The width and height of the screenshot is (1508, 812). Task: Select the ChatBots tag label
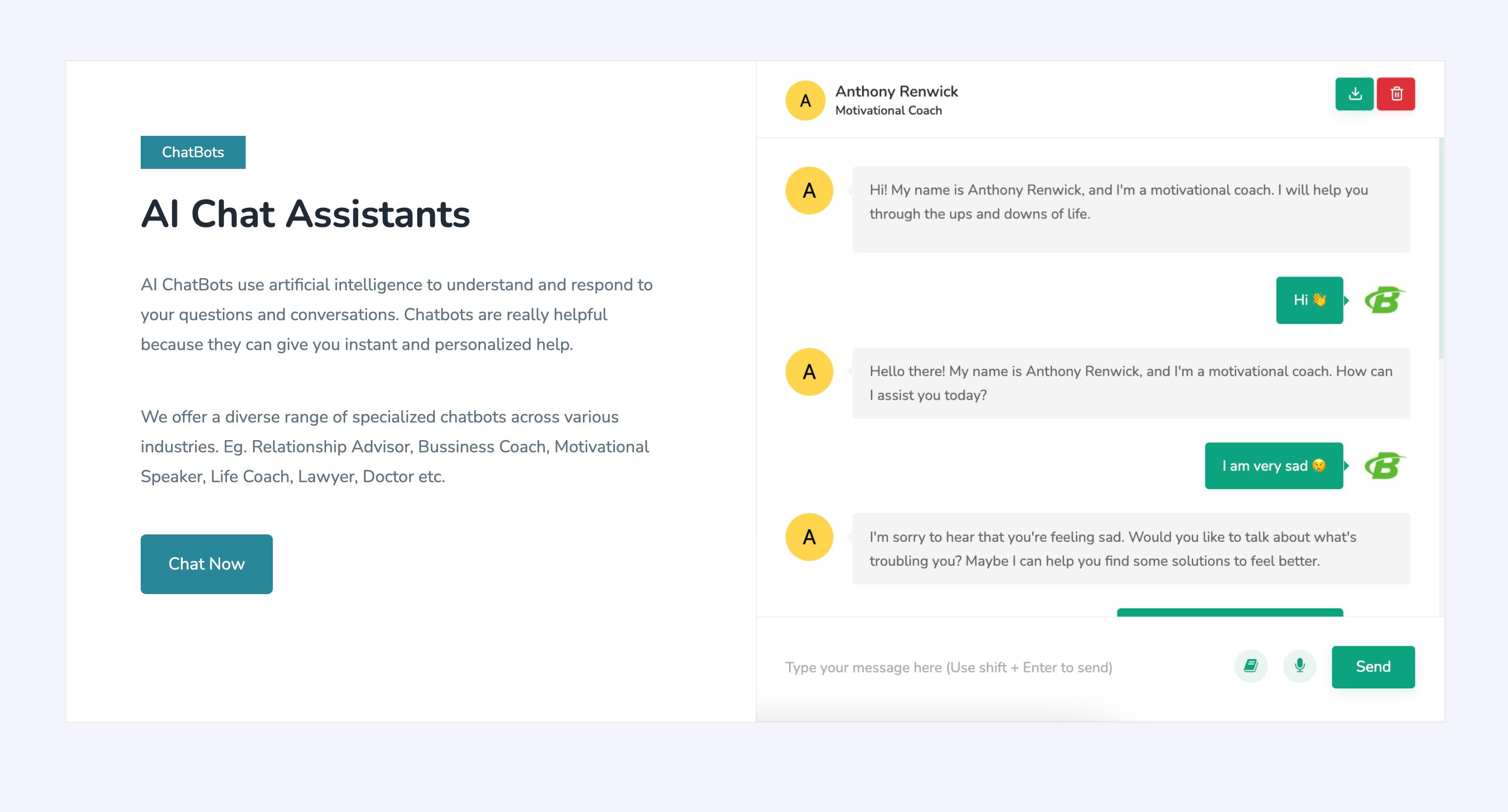[192, 152]
